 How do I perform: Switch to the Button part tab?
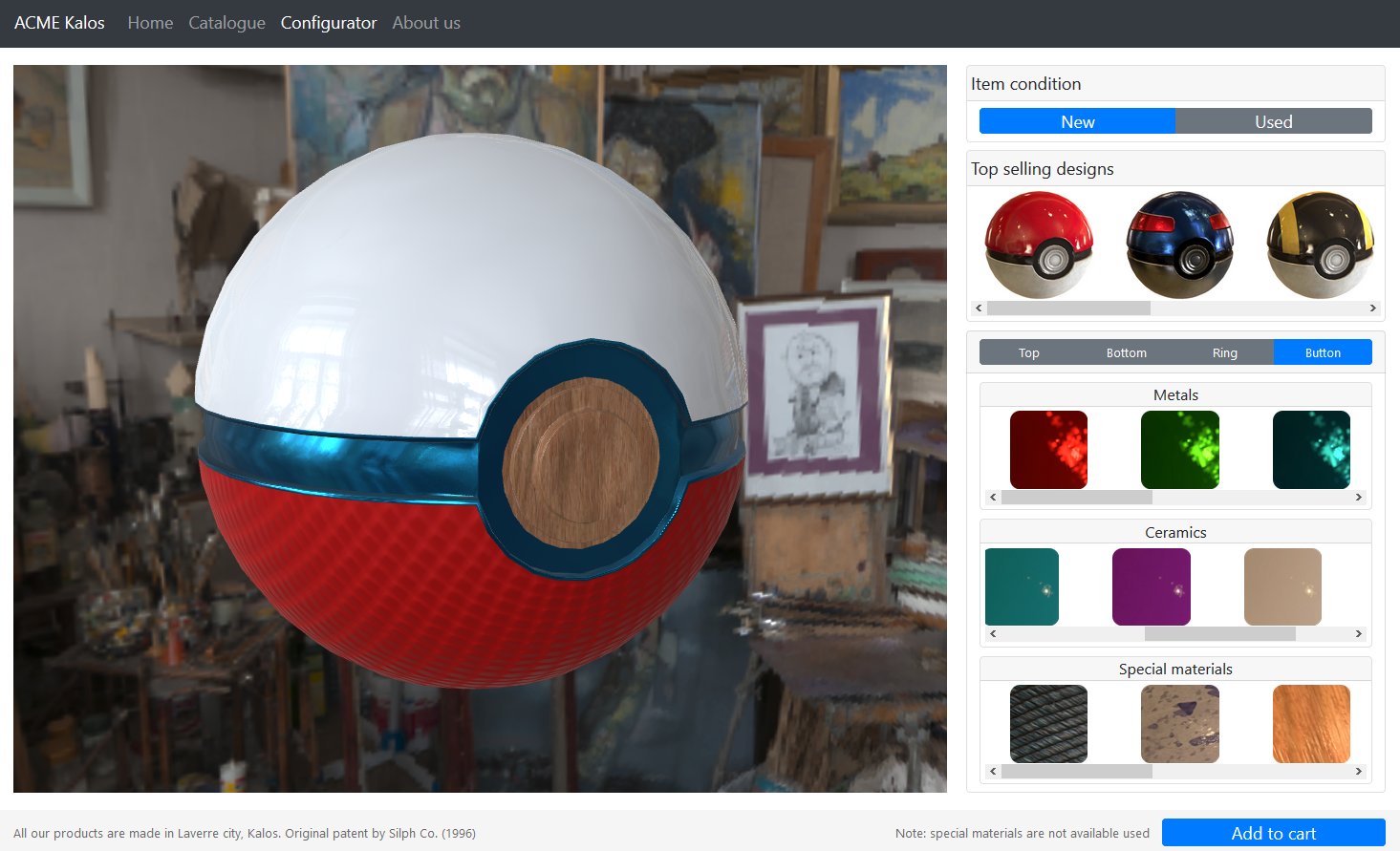[x=1323, y=352]
